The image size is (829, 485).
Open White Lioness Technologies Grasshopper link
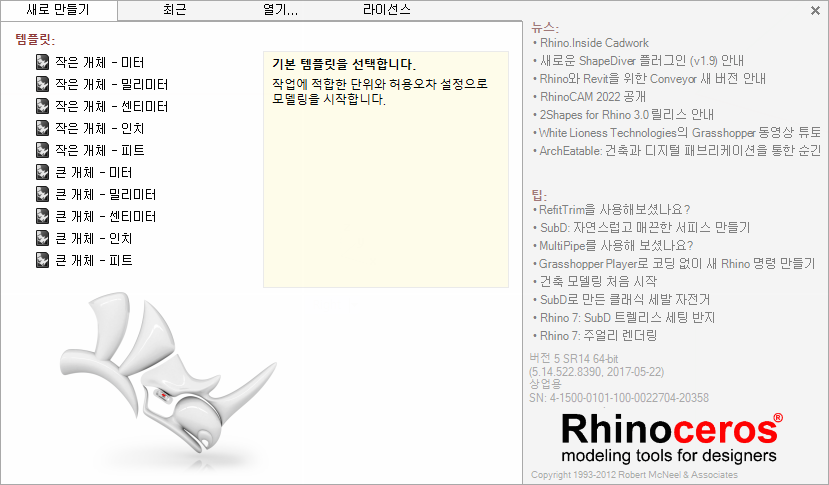click(680, 133)
